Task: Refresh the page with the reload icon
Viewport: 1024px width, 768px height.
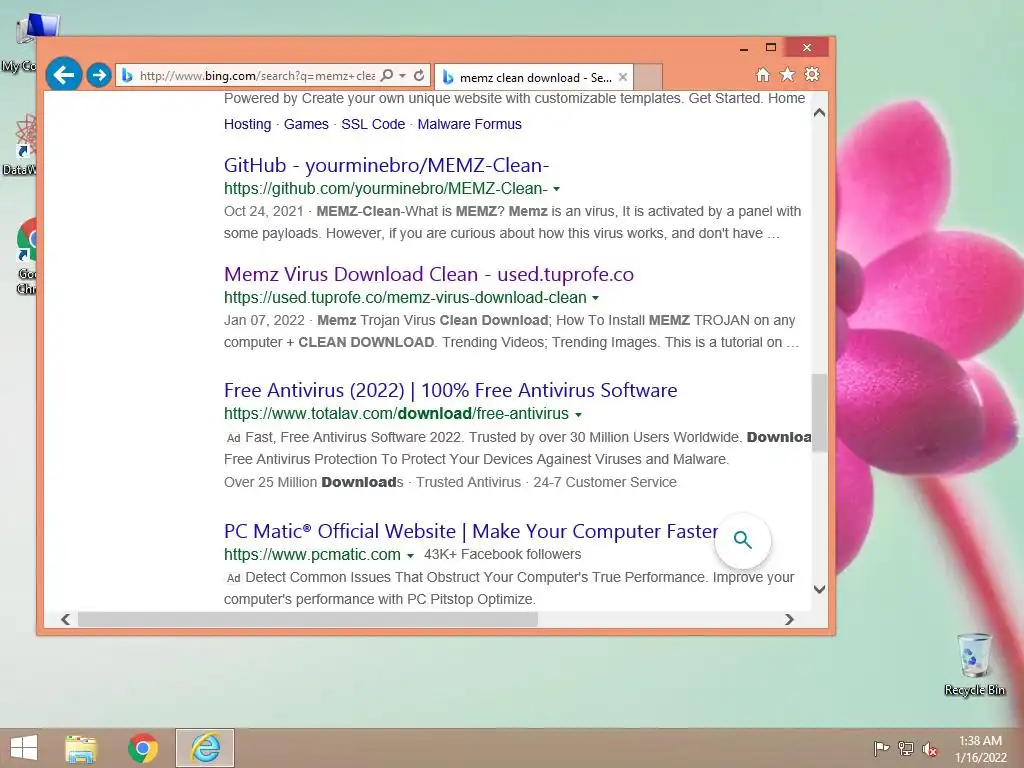Action: click(x=419, y=75)
